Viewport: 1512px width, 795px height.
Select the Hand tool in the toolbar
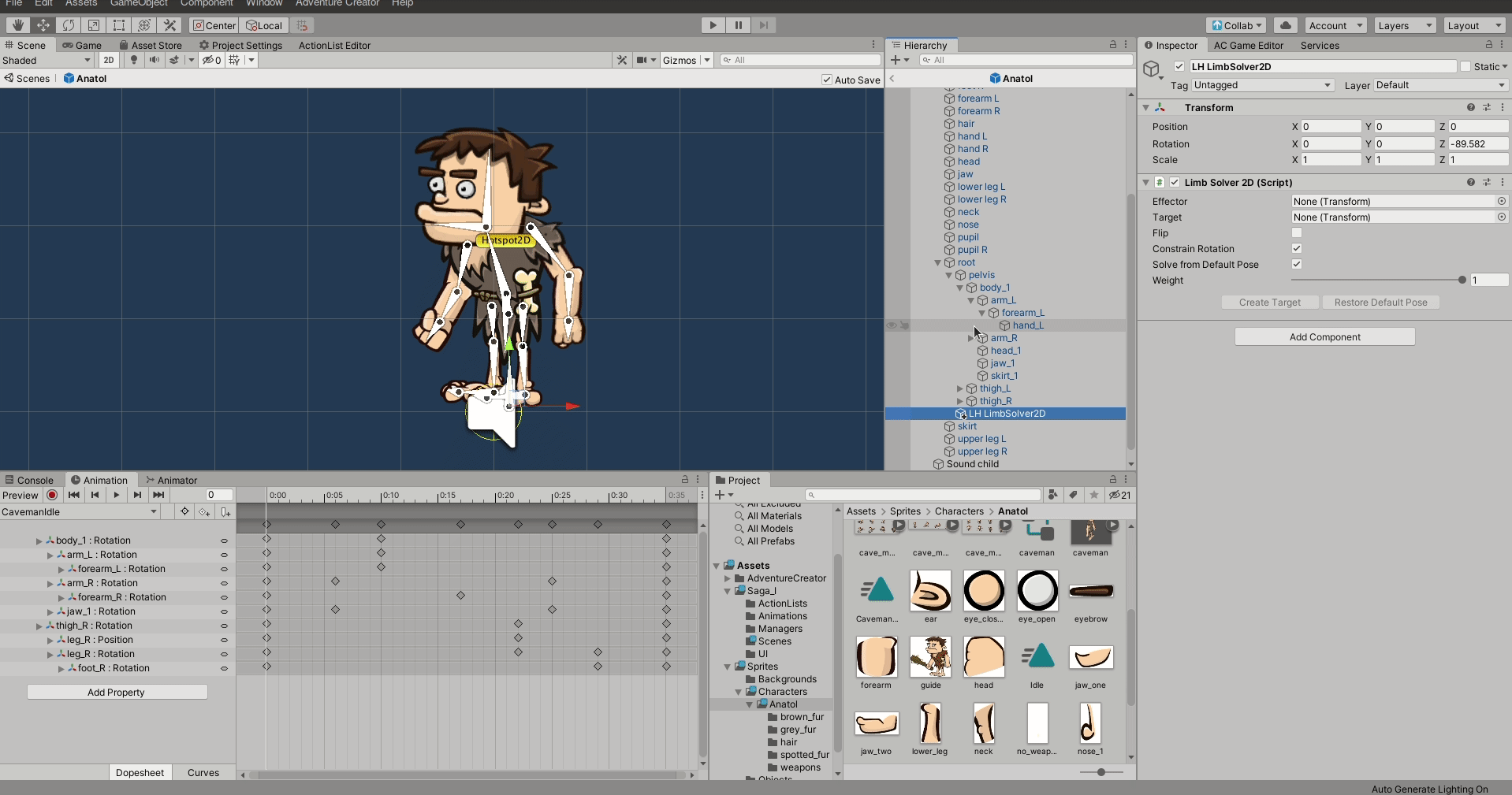17,25
